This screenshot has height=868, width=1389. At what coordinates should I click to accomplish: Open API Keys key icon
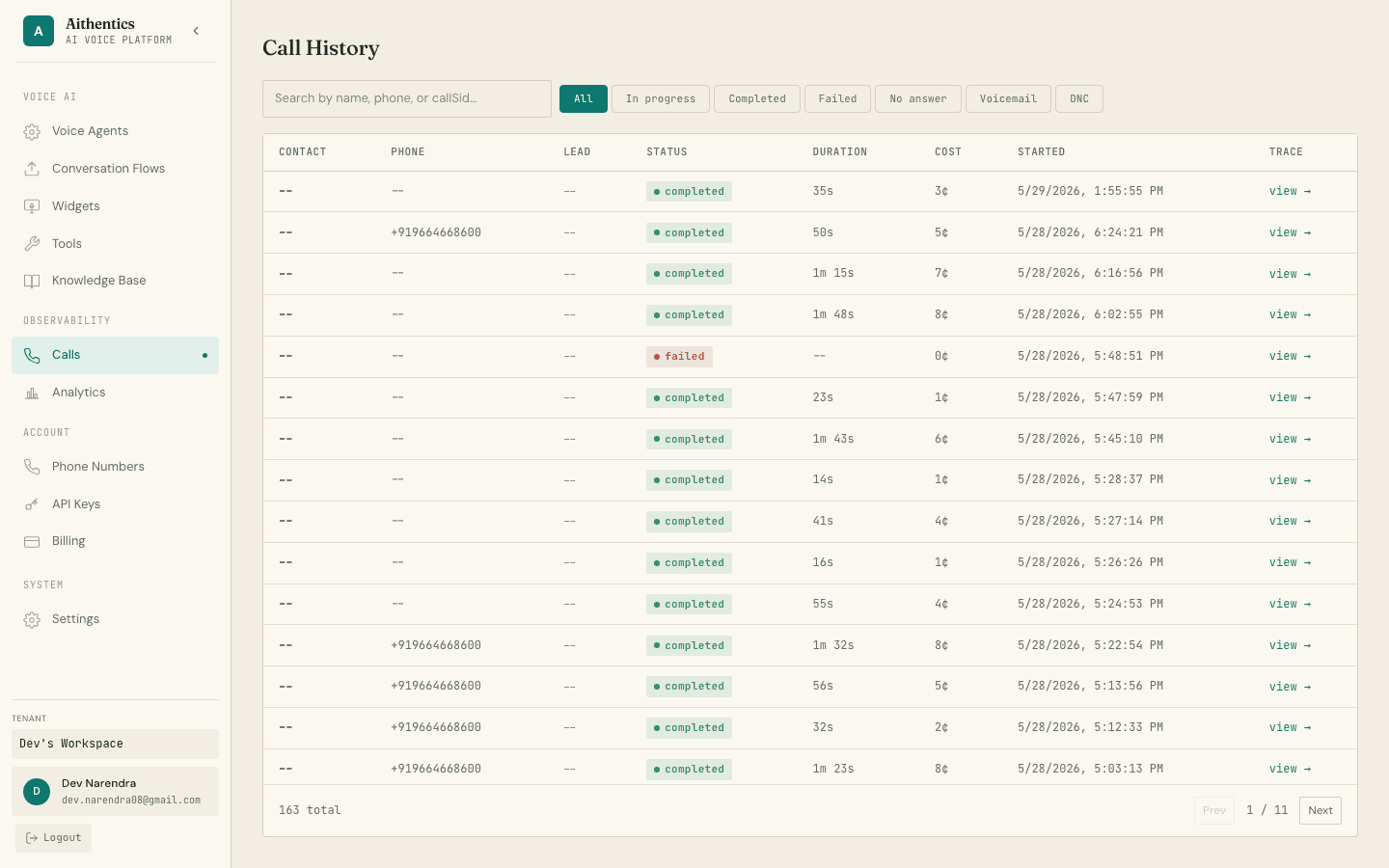click(32, 504)
